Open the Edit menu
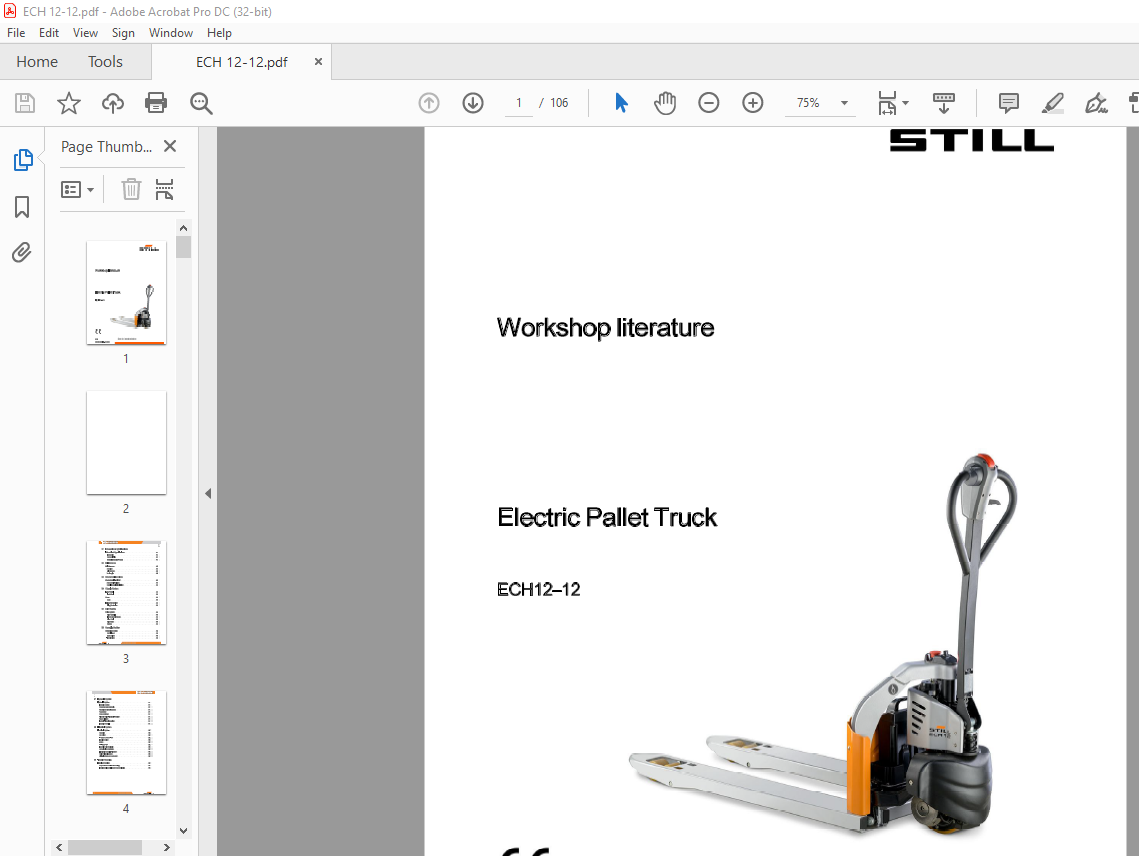Viewport: 1139px width, 856px height. [x=49, y=33]
